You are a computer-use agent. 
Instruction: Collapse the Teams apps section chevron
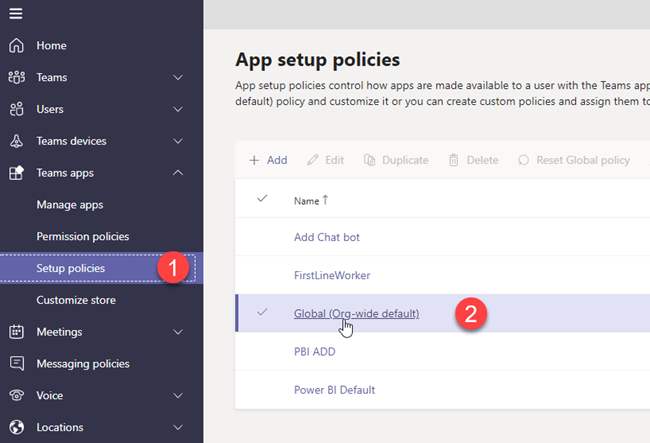[178, 173]
